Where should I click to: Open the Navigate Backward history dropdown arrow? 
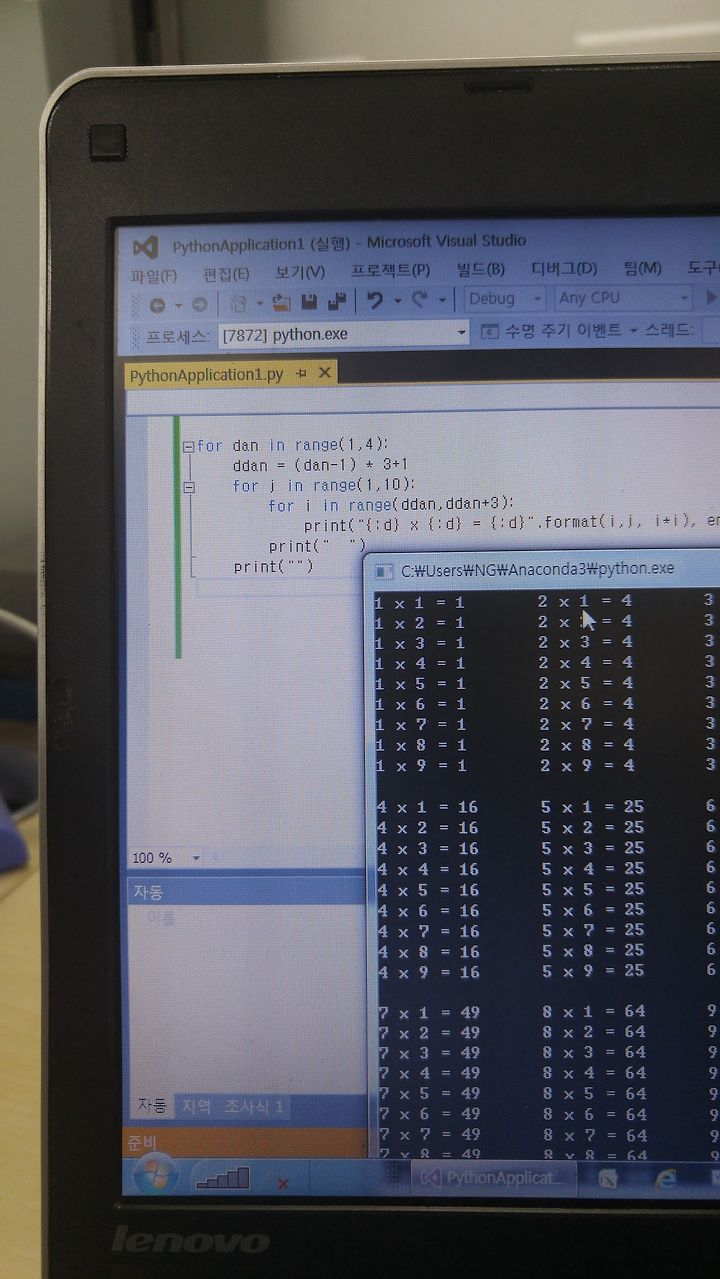click(178, 305)
